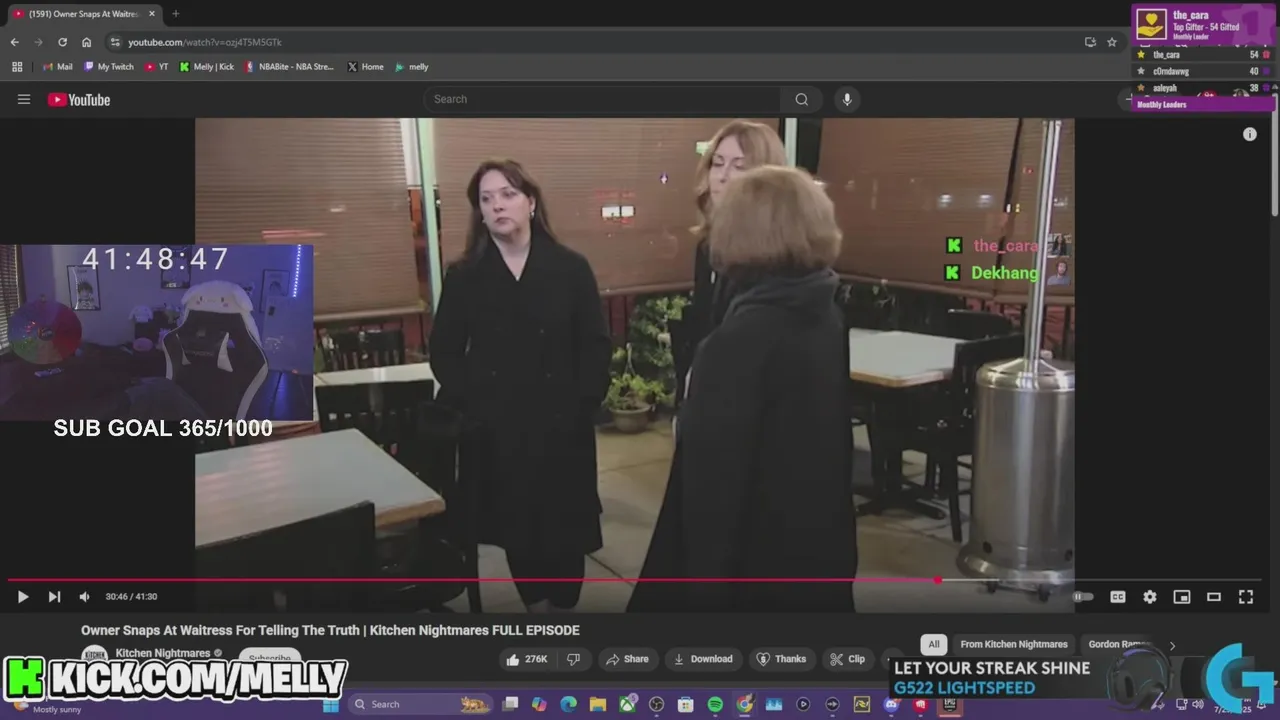
Task: Open the Kitchen Nightmares channel name
Action: pos(163,653)
